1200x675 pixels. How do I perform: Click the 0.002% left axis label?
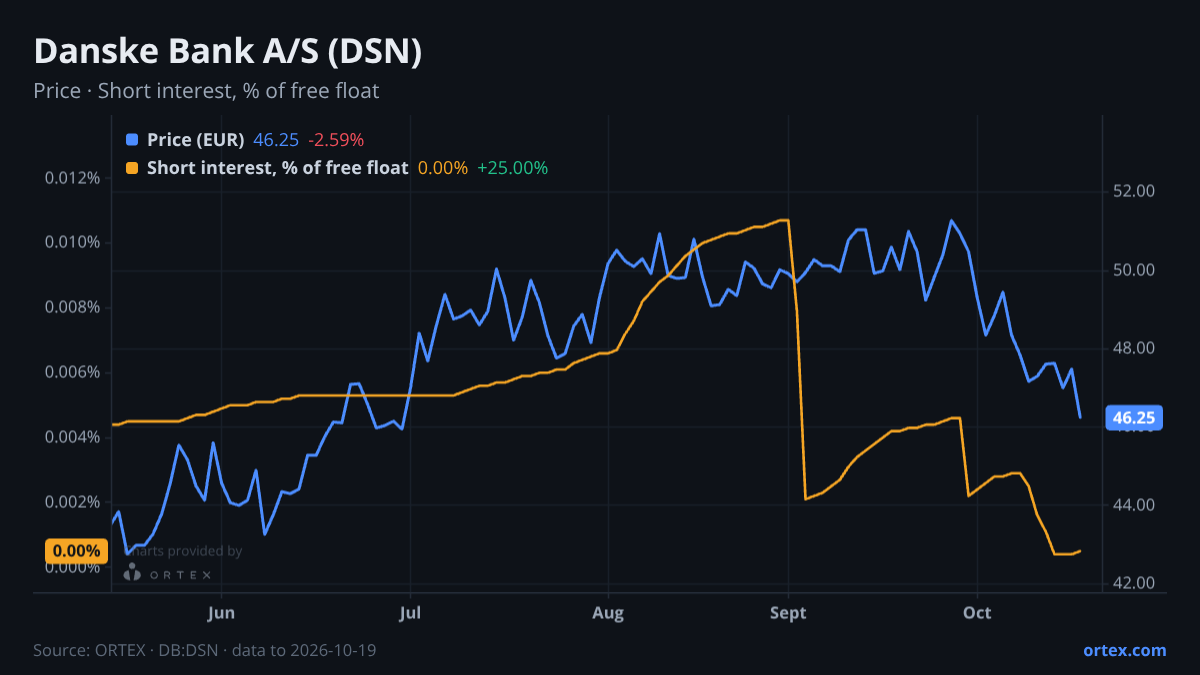click(72, 502)
